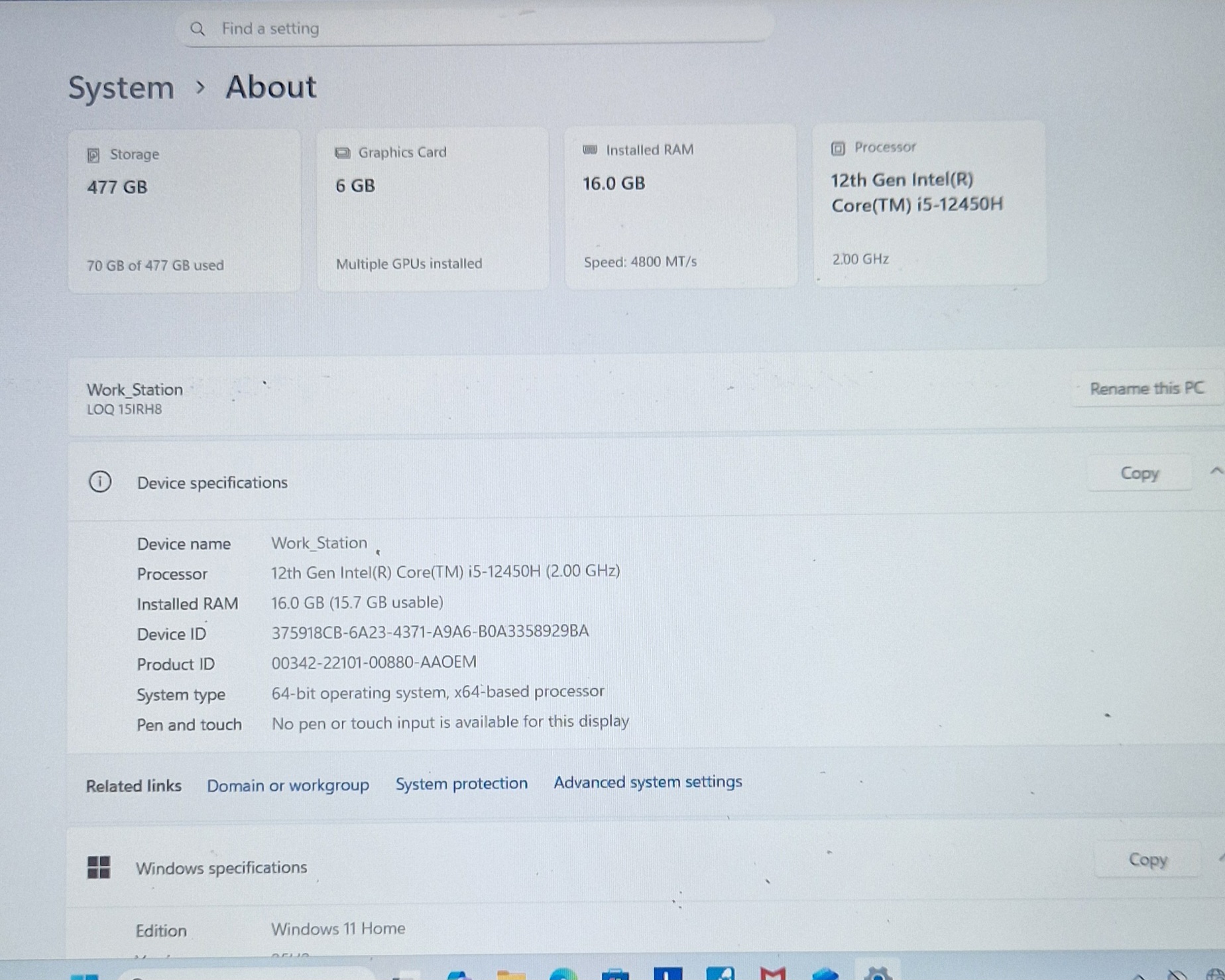Viewport: 1225px width, 980px height.
Task: Collapse the Device specifications section chevron
Action: (1216, 471)
